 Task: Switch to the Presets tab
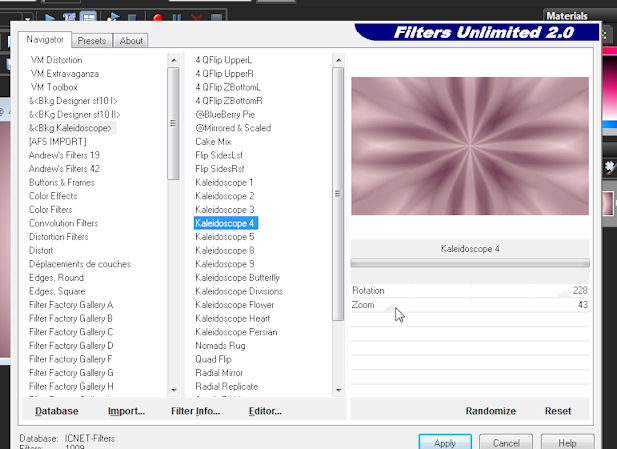pyautogui.click(x=92, y=41)
